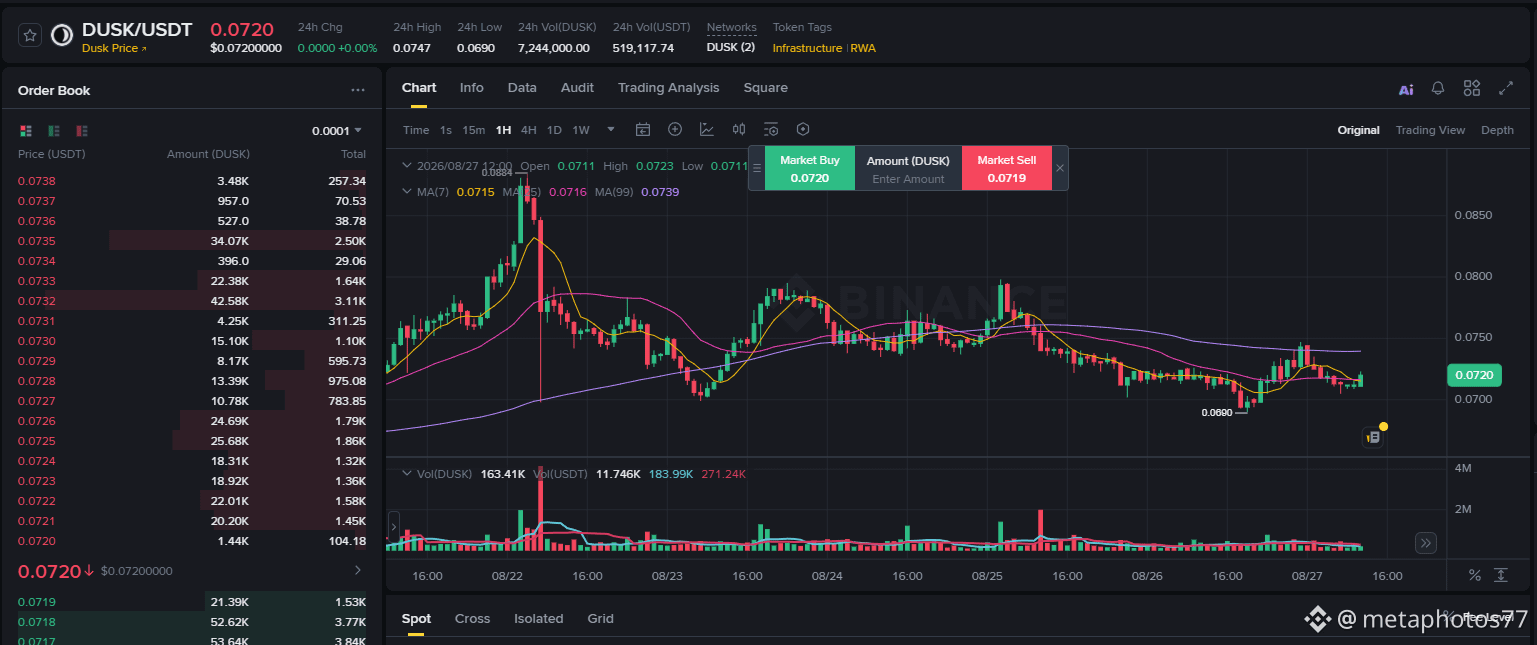Click Market Buy at 0.0720
This screenshot has width=1537, height=645.
coord(810,168)
